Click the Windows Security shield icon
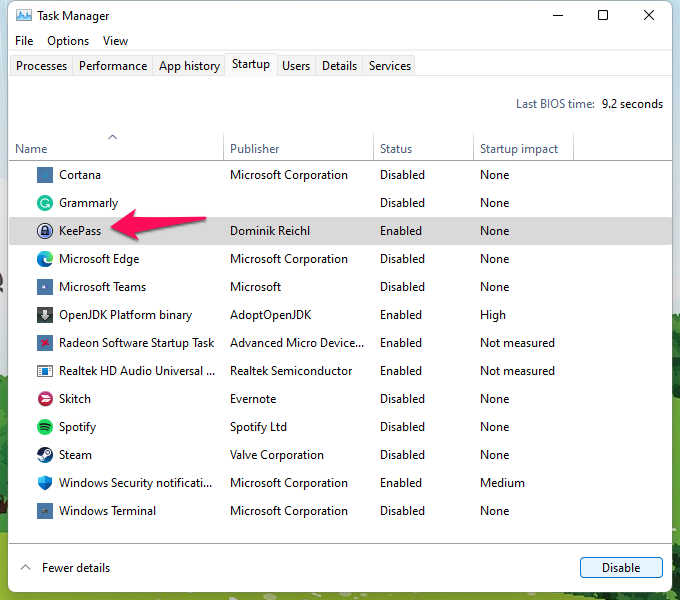 (x=45, y=483)
